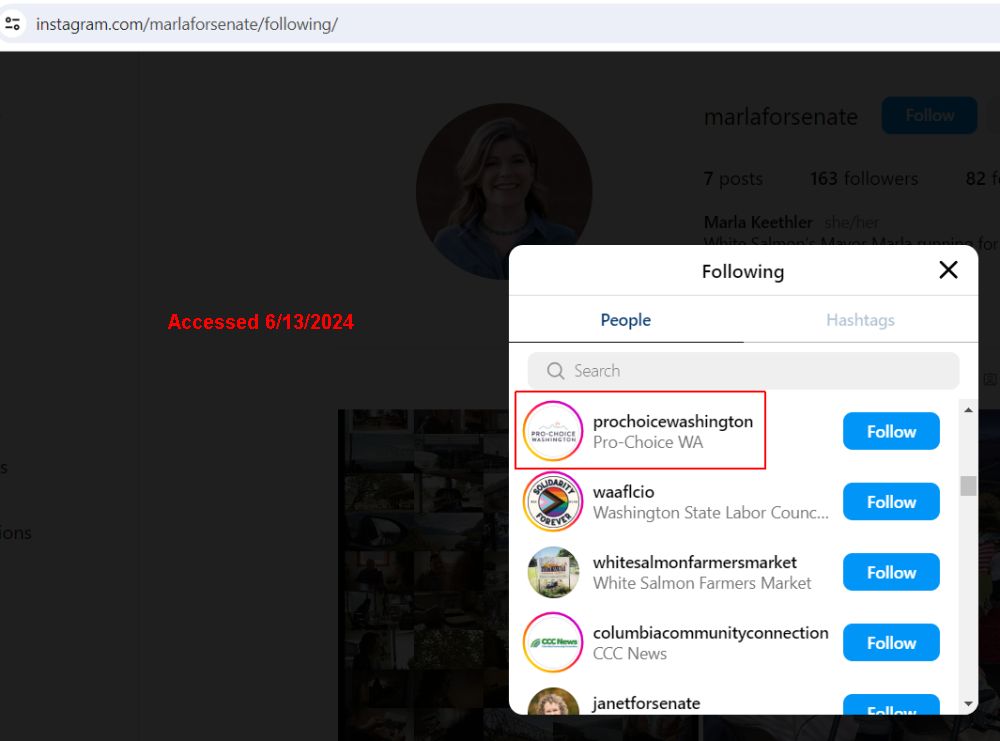
Task: Follow the whitesalmonfarmersmarket account
Action: [891, 573]
